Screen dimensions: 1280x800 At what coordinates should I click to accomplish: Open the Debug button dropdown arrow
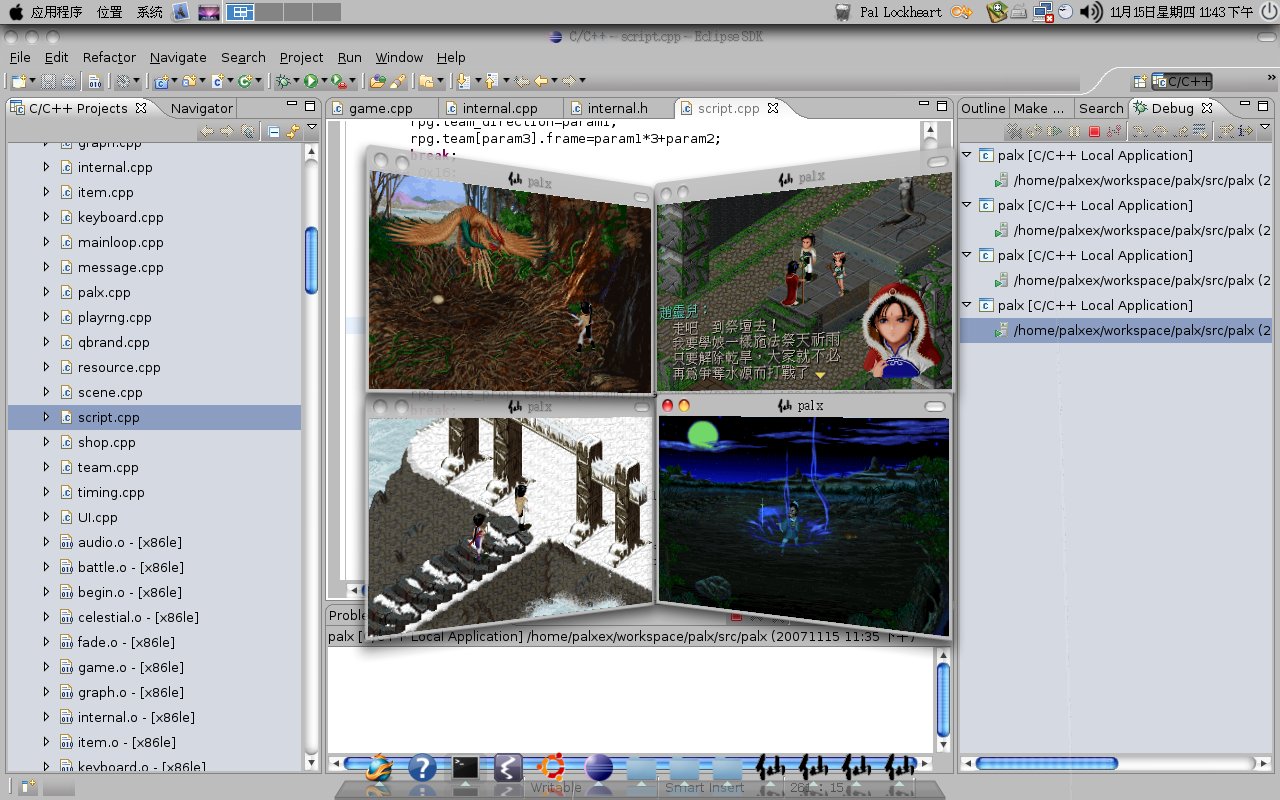[297, 81]
